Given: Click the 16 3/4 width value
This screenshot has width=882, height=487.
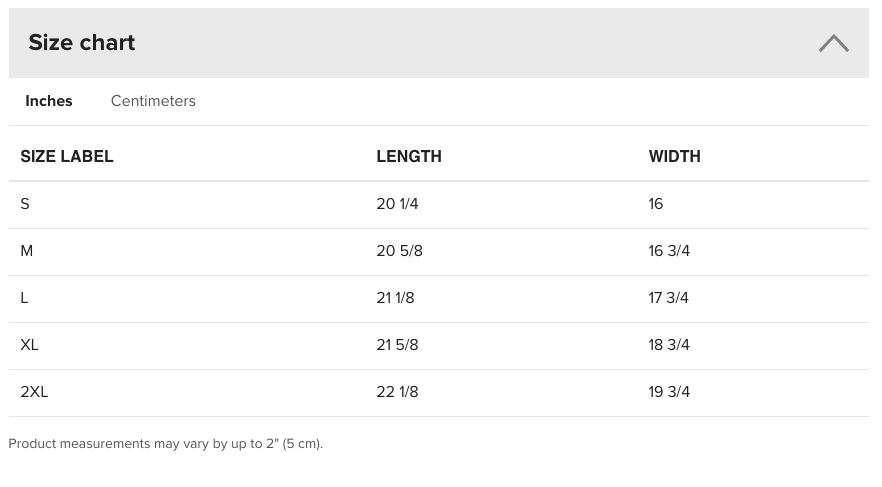Looking at the screenshot, I should [669, 251].
